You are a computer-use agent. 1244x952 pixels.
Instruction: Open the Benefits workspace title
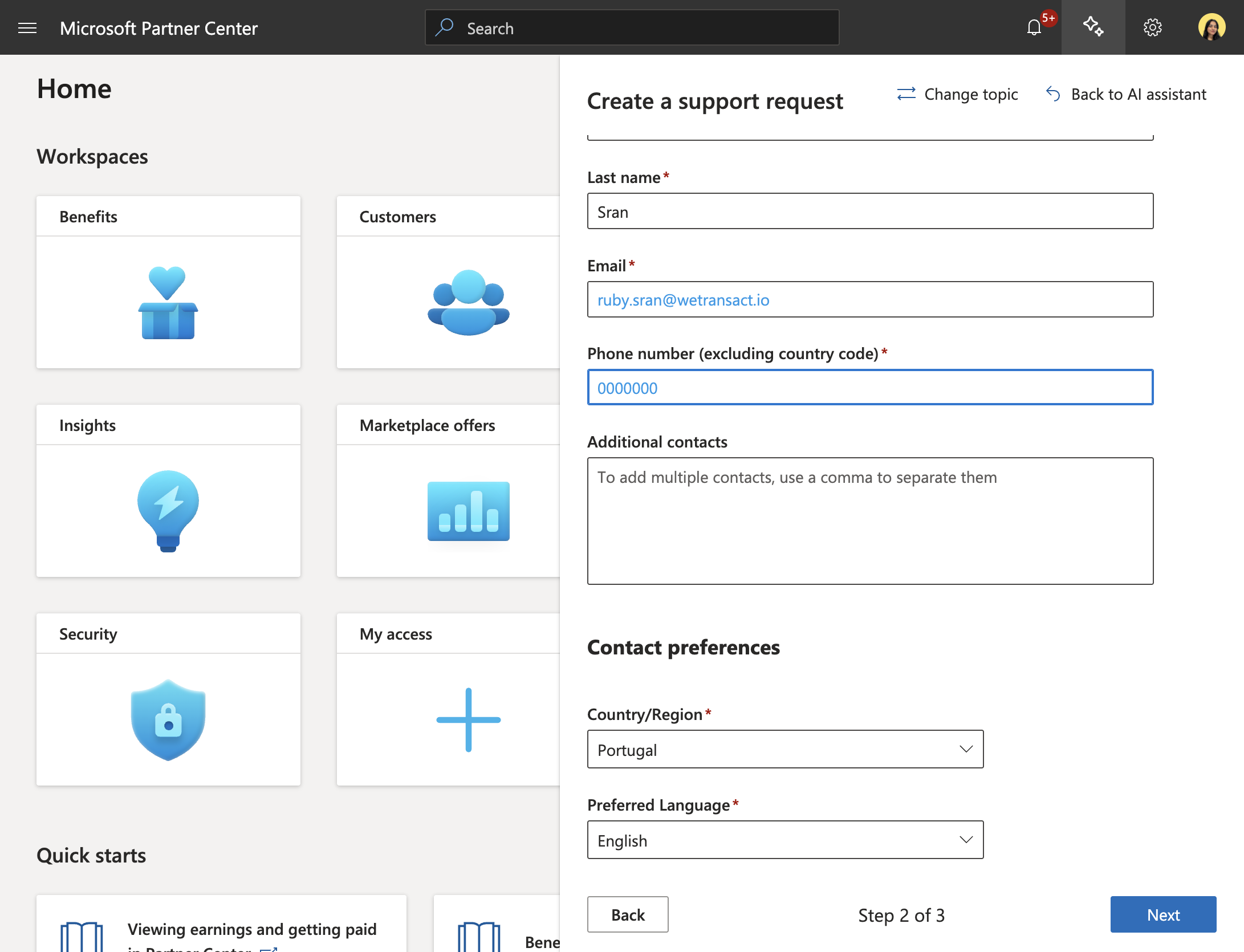88,217
